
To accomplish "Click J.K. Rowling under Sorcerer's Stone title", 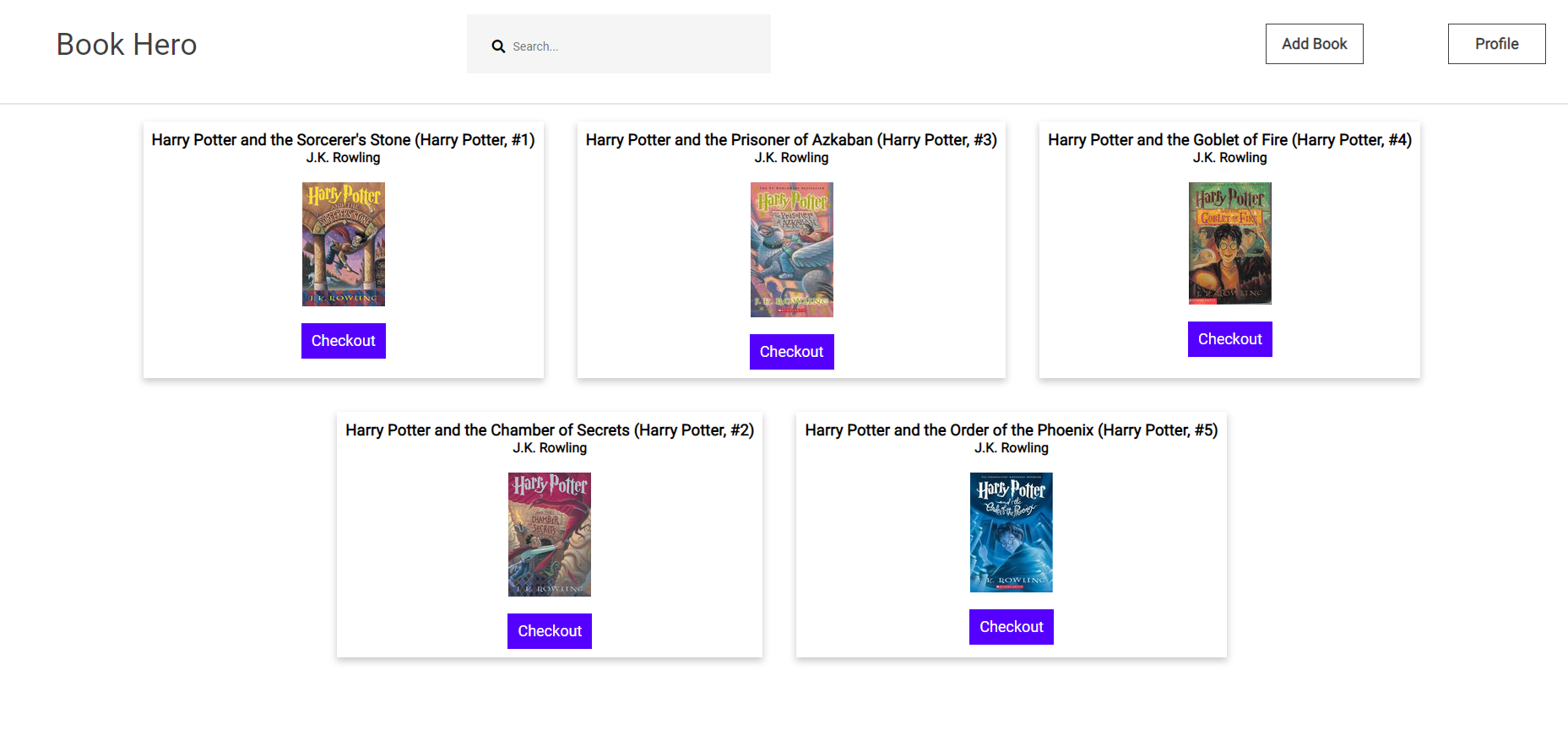I will coord(343,158).
